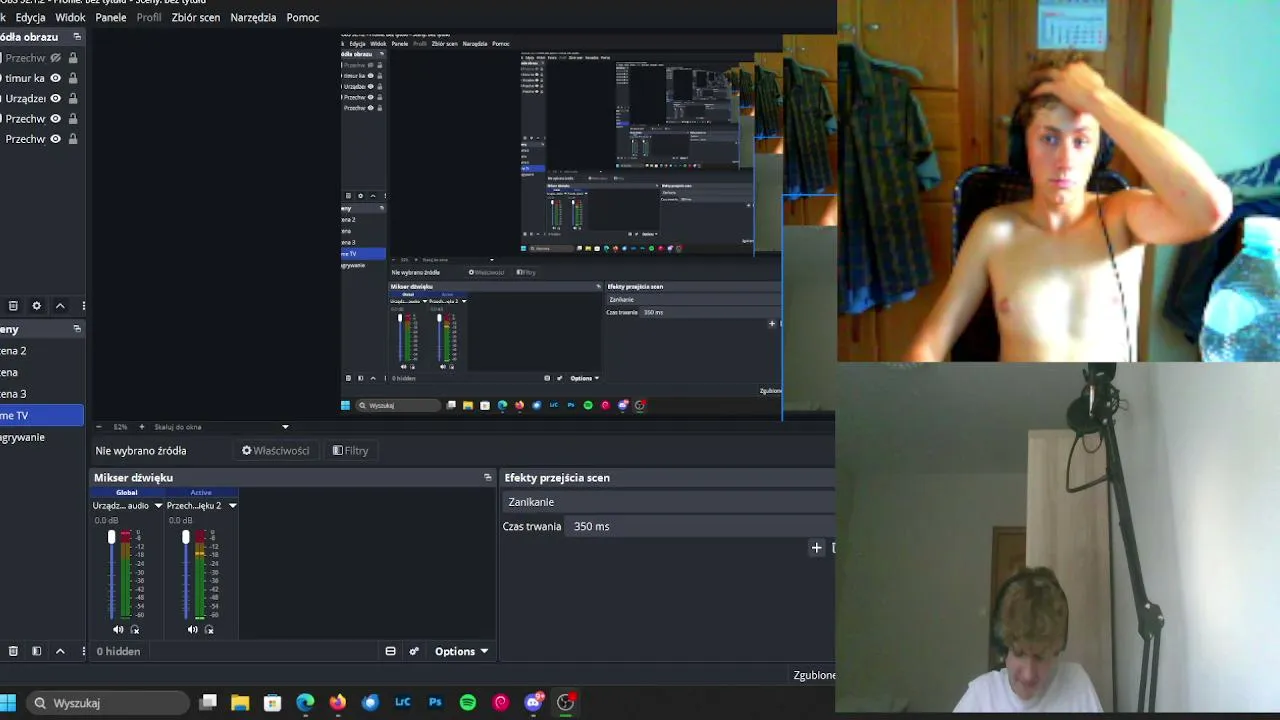
Task: Open the Narzędzia menu
Action: pyautogui.click(x=253, y=17)
